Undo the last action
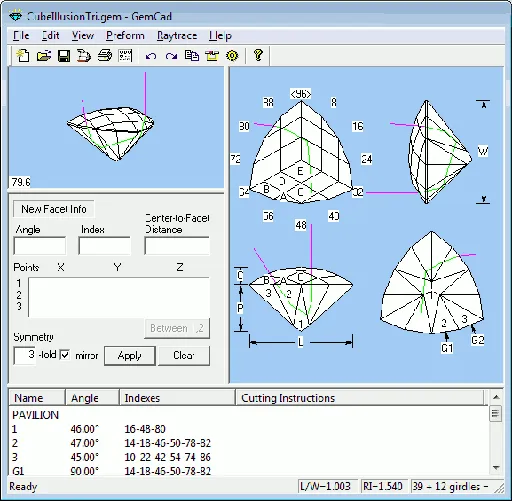The height and width of the screenshot is (501, 512). pyautogui.click(x=151, y=56)
